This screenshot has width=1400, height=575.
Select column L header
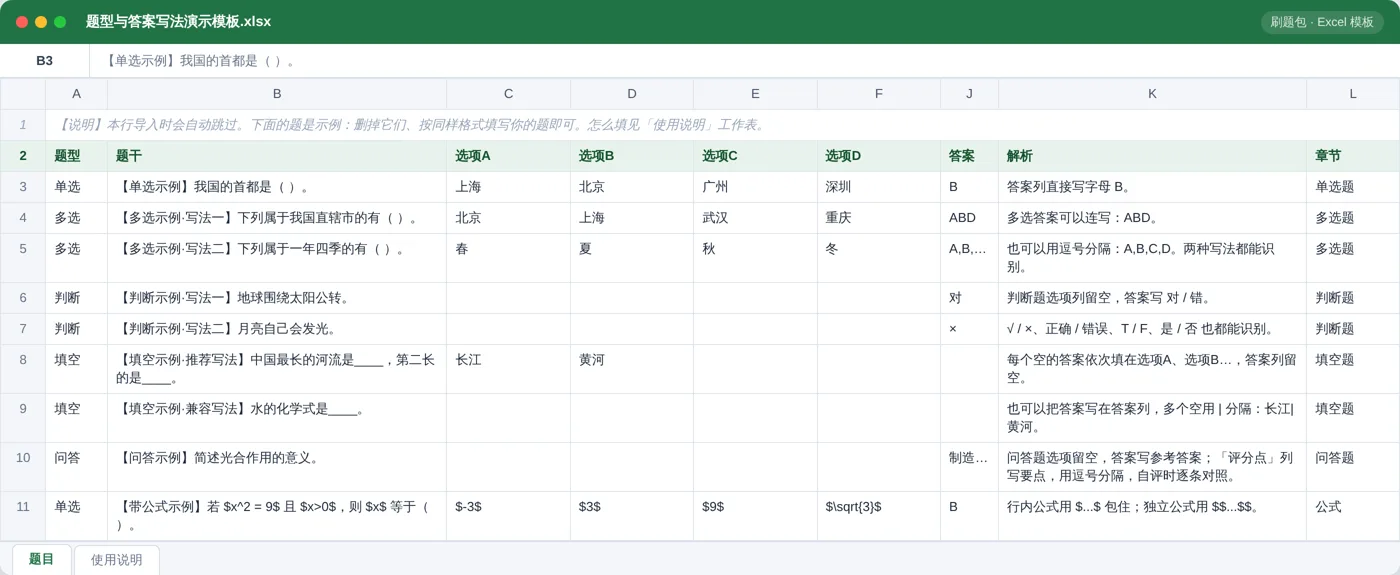pos(1353,94)
